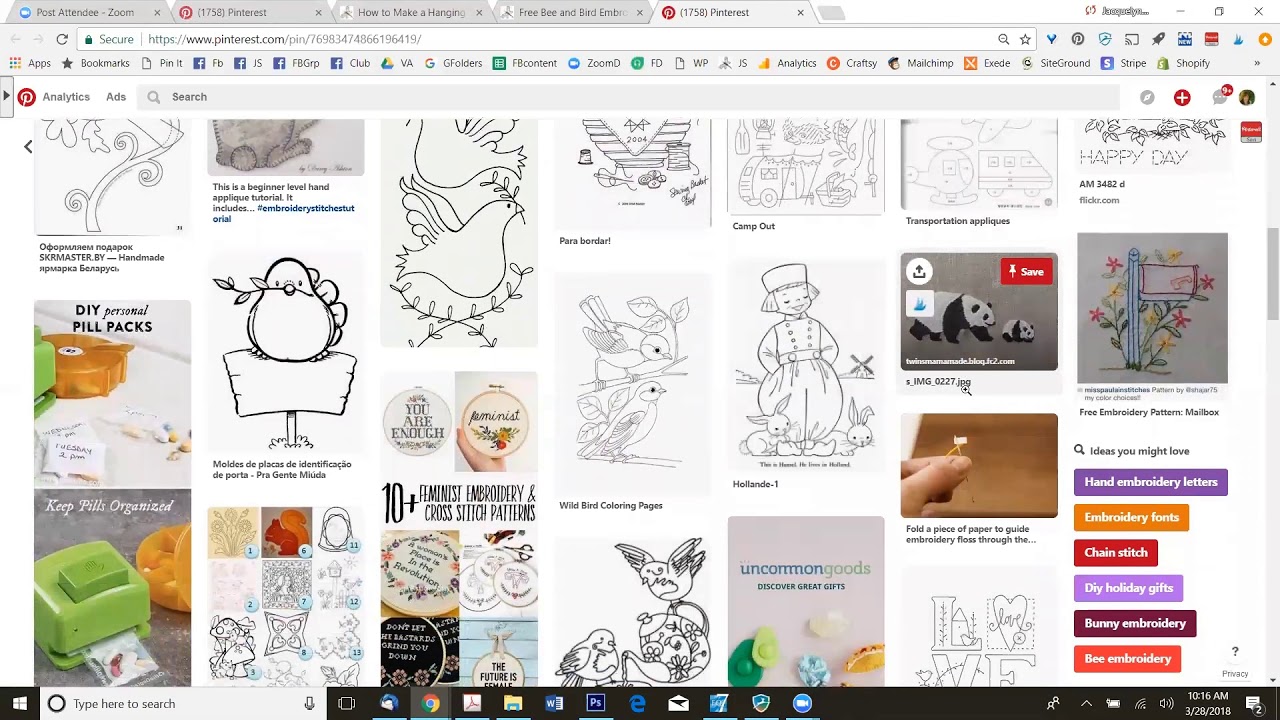Close the active Pinterest tab
The height and width of the screenshot is (720, 1280).
point(800,13)
